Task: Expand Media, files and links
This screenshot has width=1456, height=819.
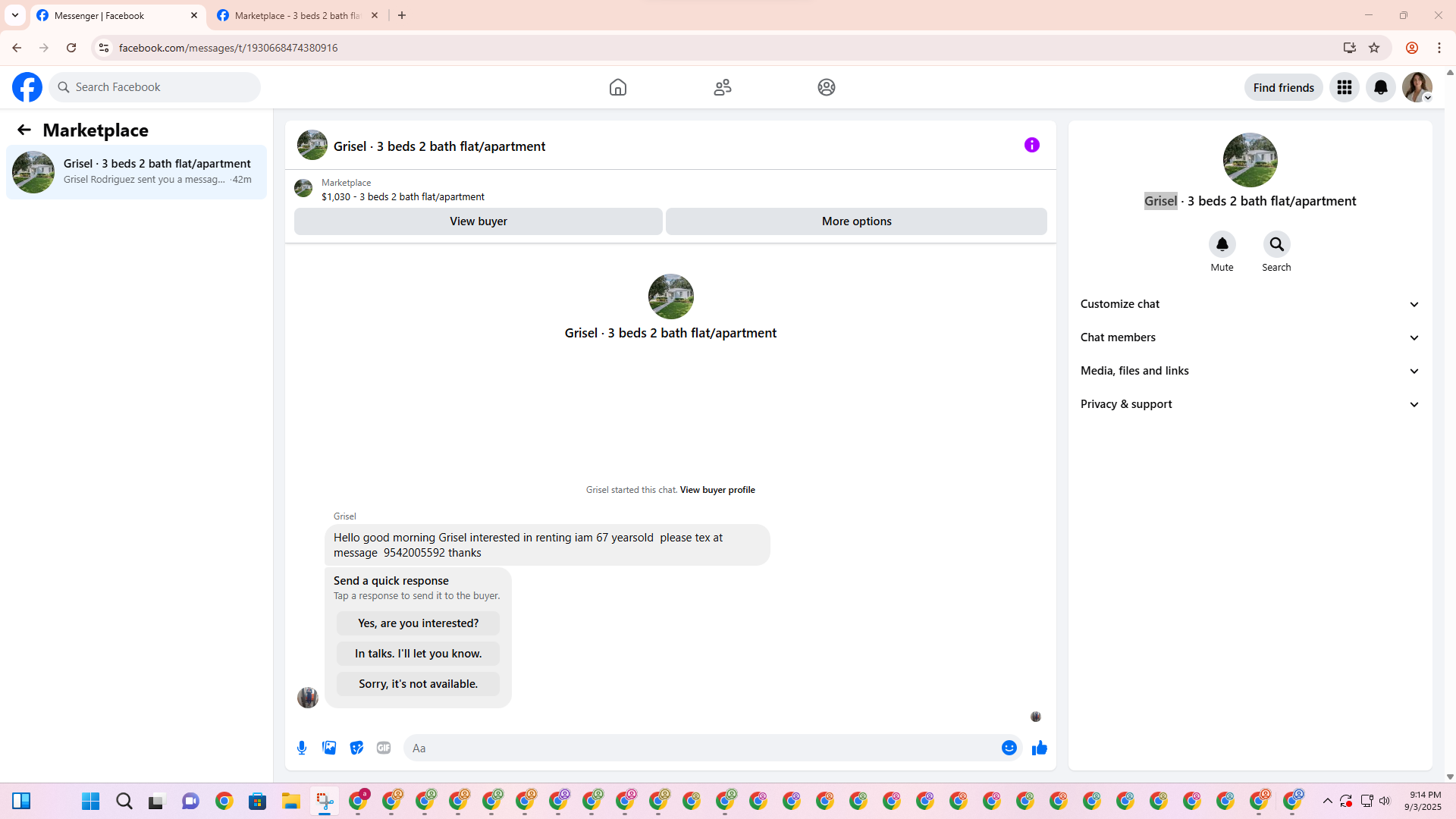Action: tap(1250, 371)
